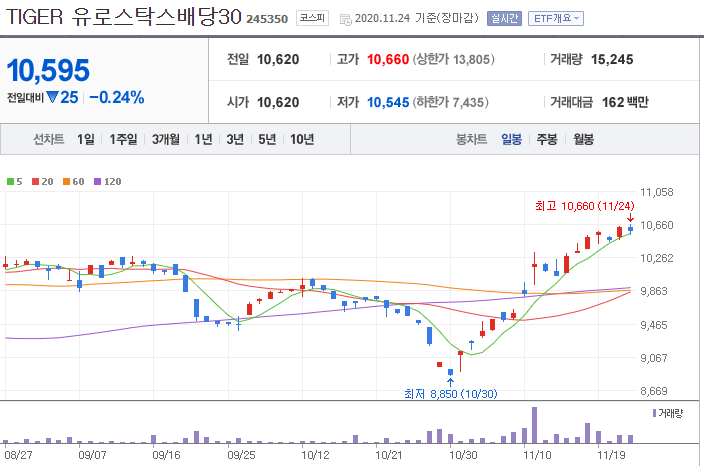Click the 거래대금 162 백만 value

pyautogui.click(x=625, y=102)
